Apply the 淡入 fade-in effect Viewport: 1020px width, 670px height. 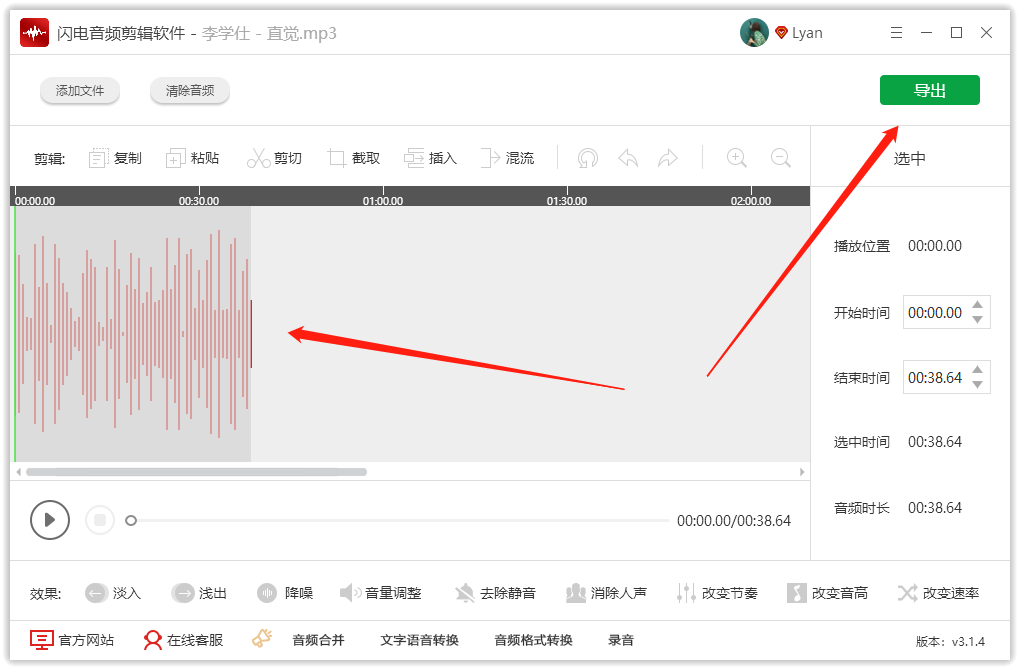113,593
